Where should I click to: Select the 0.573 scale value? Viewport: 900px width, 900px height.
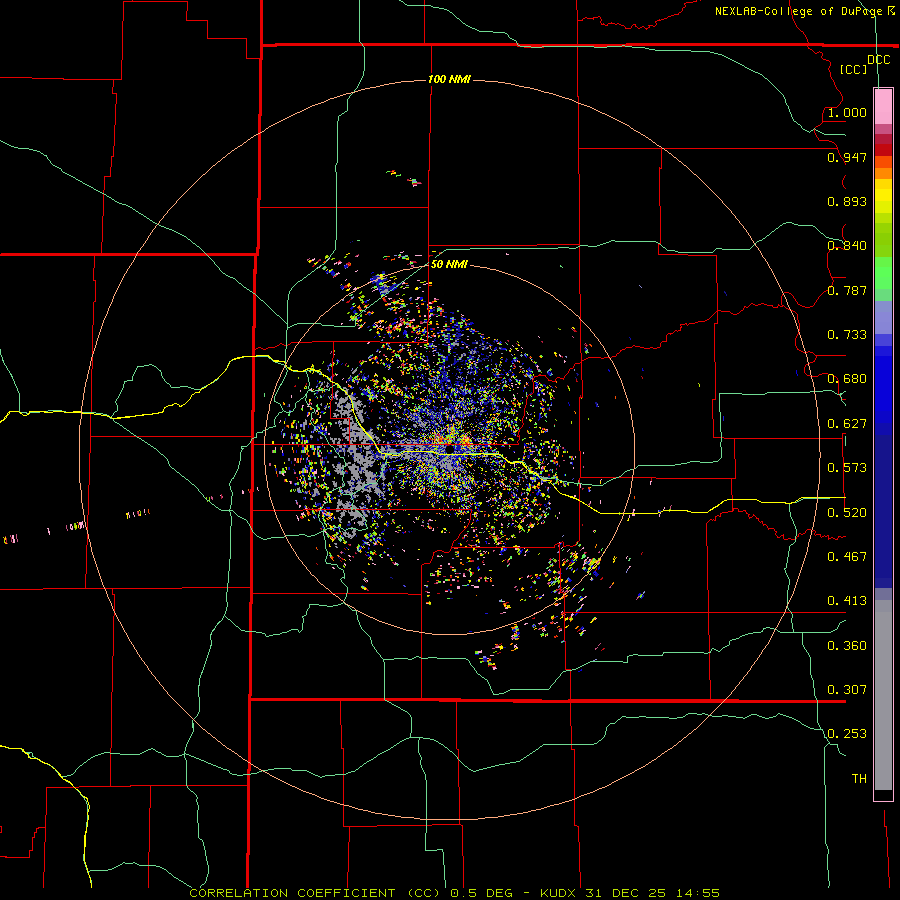[847, 468]
